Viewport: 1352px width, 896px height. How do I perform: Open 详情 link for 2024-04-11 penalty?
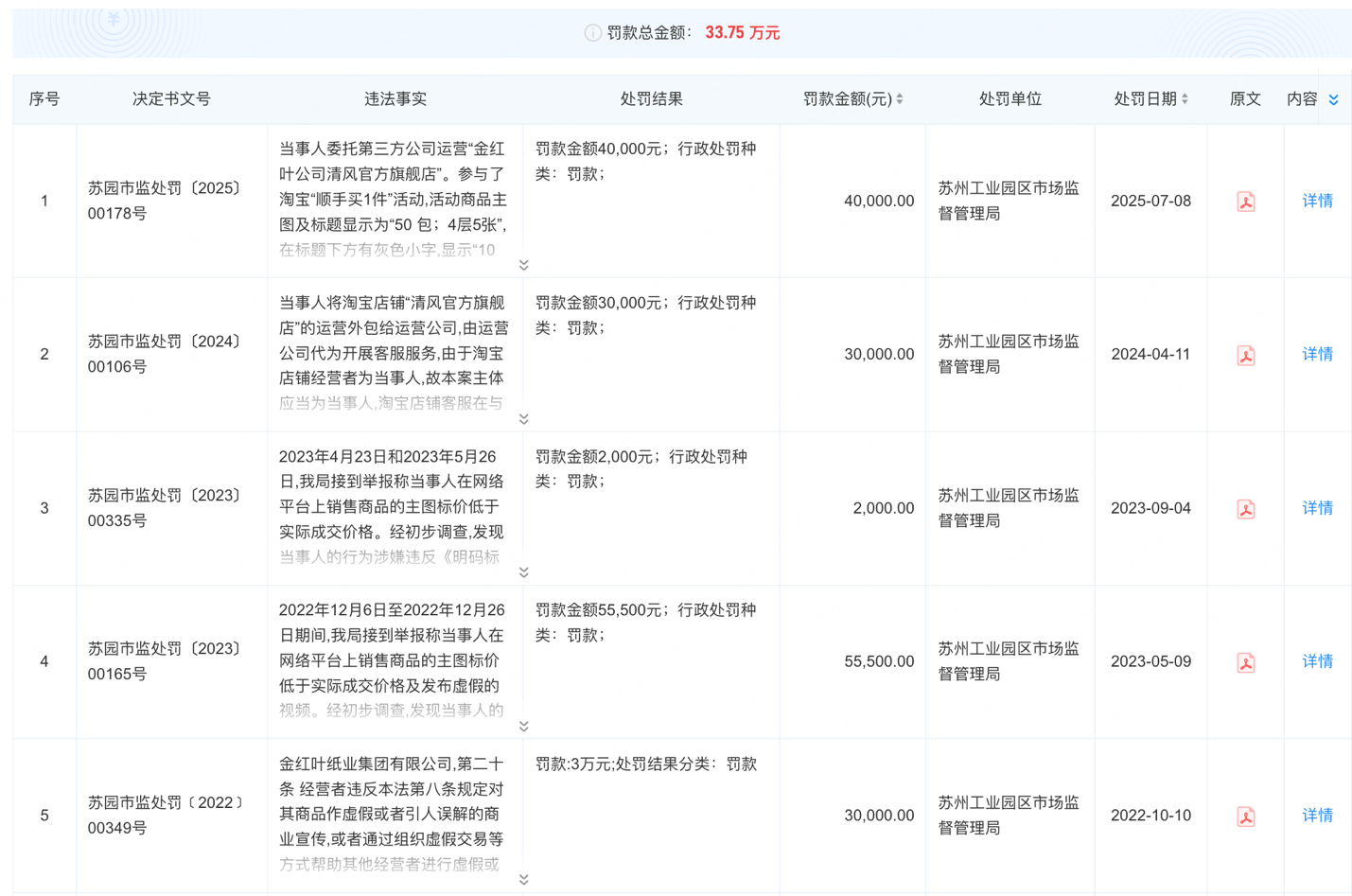click(x=1317, y=354)
